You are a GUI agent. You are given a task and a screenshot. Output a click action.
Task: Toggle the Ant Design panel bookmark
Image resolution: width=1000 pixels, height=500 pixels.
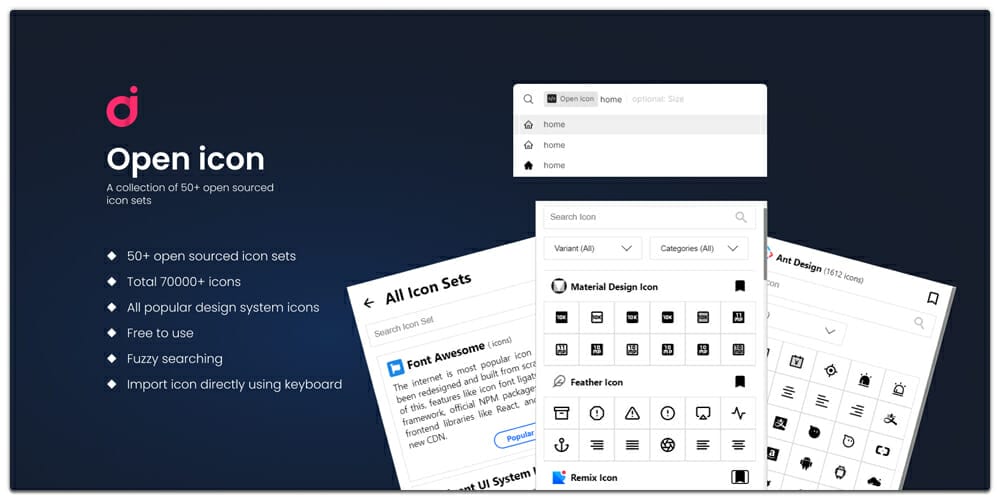(x=932, y=298)
